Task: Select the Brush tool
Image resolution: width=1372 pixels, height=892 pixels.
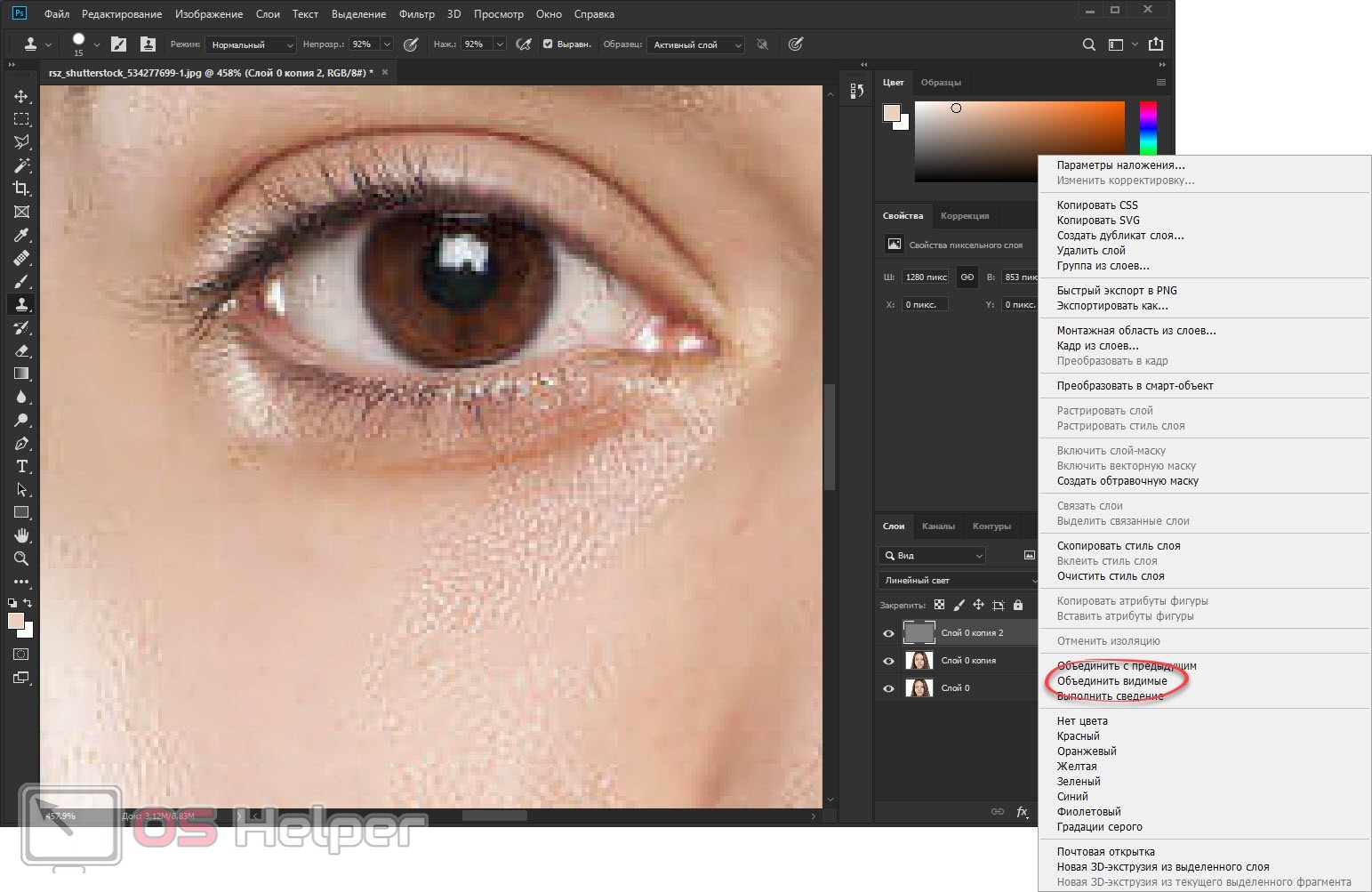Action: pos(21,281)
